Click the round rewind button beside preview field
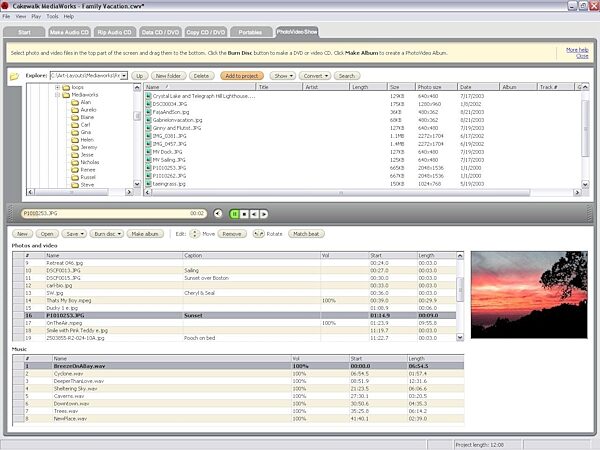 (x=218, y=213)
